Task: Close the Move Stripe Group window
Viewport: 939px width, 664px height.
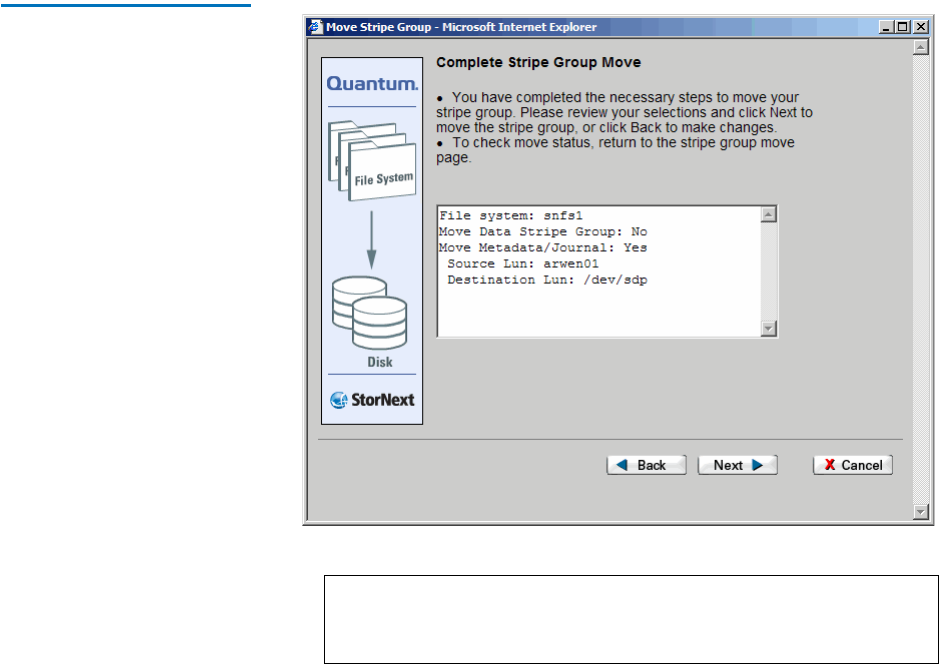Action: point(921,27)
